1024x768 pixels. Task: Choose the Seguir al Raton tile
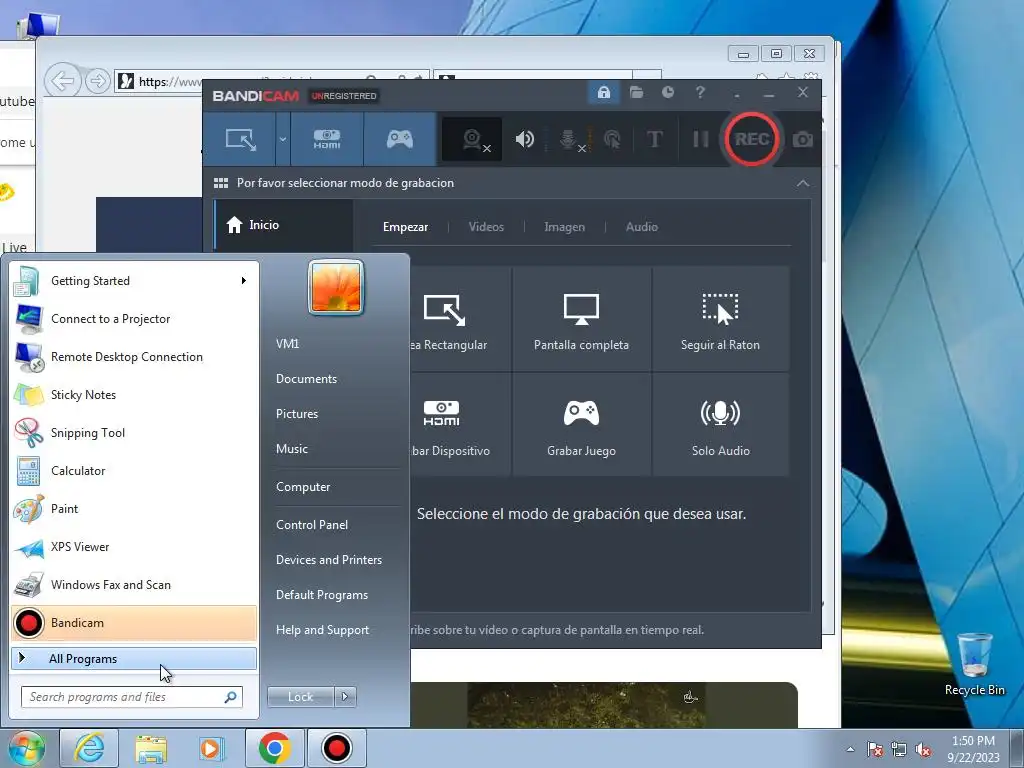click(720, 319)
